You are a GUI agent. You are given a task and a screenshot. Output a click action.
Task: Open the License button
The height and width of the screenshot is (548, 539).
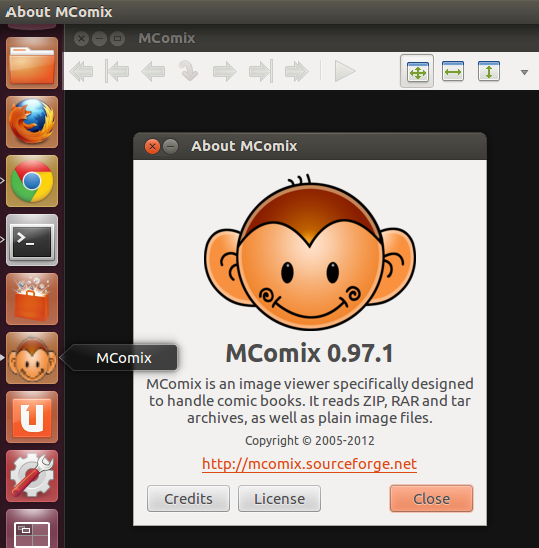click(279, 499)
